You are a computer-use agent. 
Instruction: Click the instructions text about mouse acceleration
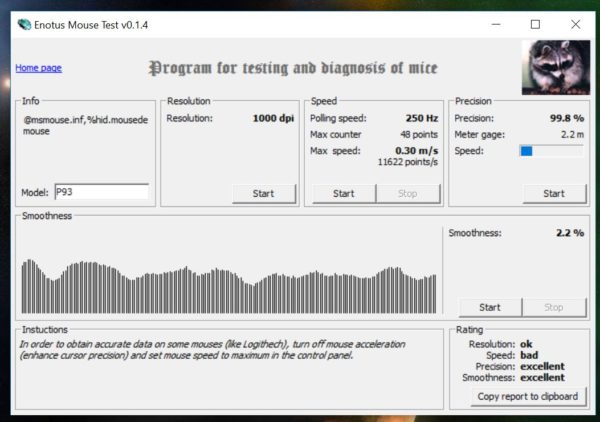pos(212,350)
